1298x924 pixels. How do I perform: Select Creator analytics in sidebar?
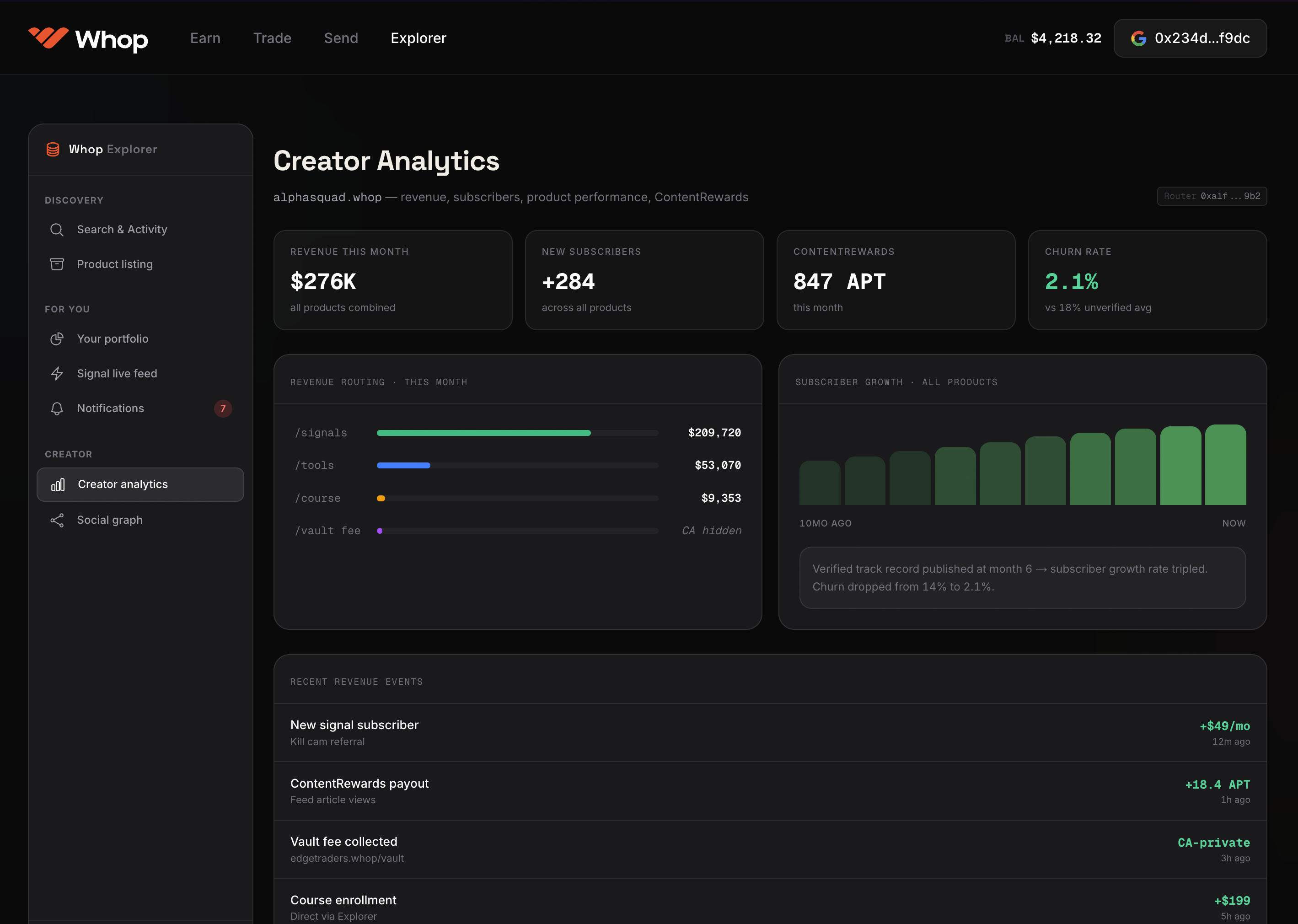[x=140, y=484]
